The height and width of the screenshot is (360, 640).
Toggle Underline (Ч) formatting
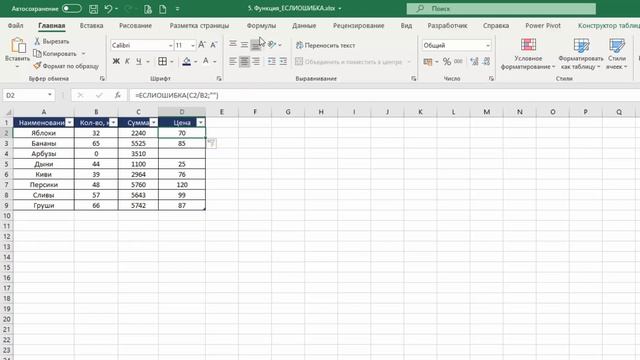(139, 61)
